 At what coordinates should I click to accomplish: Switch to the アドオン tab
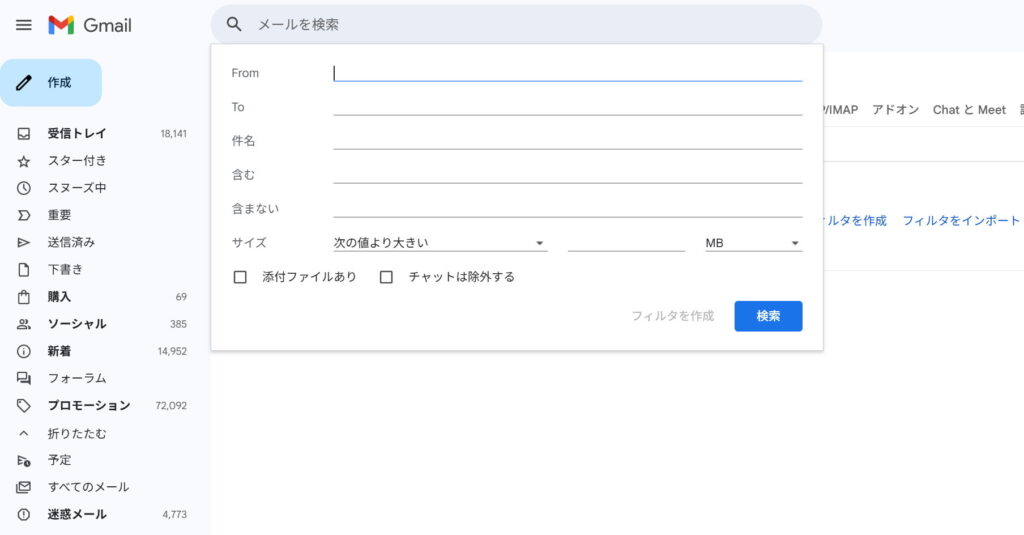pyautogui.click(x=895, y=110)
